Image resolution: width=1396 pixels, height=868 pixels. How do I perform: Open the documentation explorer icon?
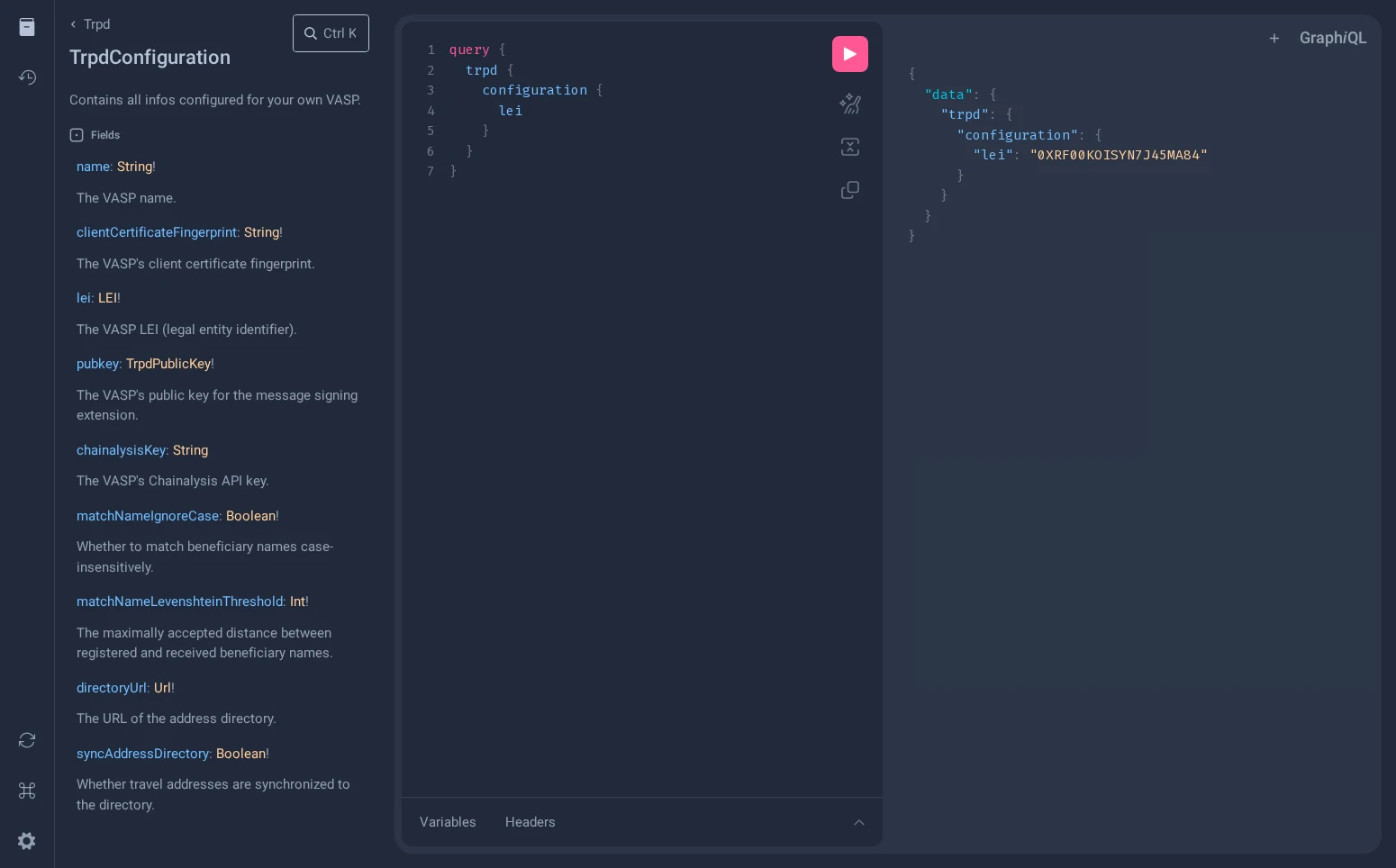point(27,27)
